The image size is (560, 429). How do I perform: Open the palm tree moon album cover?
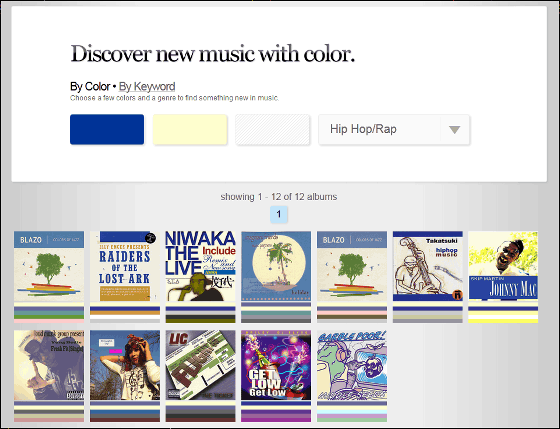point(276,266)
